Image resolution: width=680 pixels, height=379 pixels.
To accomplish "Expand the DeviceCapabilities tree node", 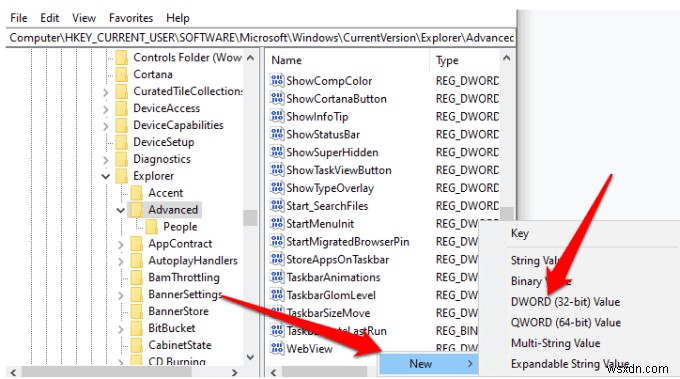I will [106, 126].
